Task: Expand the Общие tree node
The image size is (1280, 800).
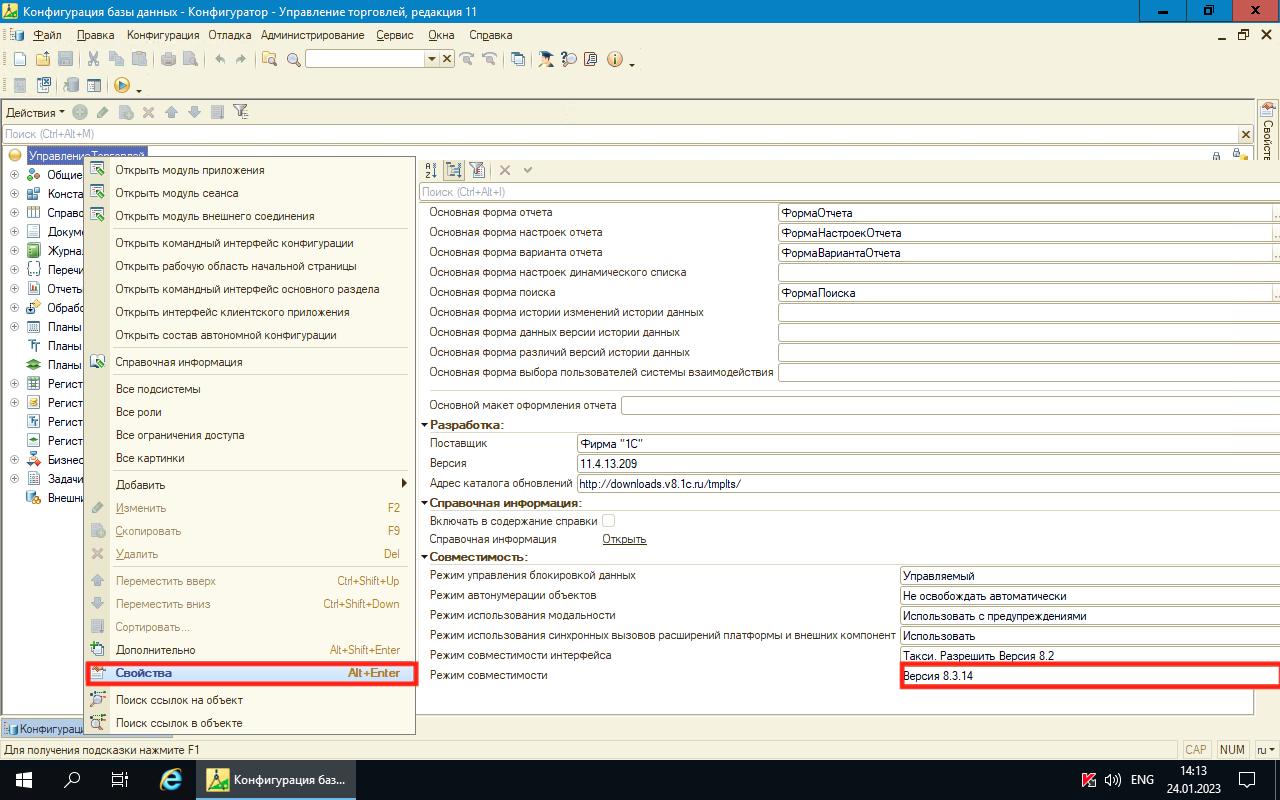Action: coord(15,175)
